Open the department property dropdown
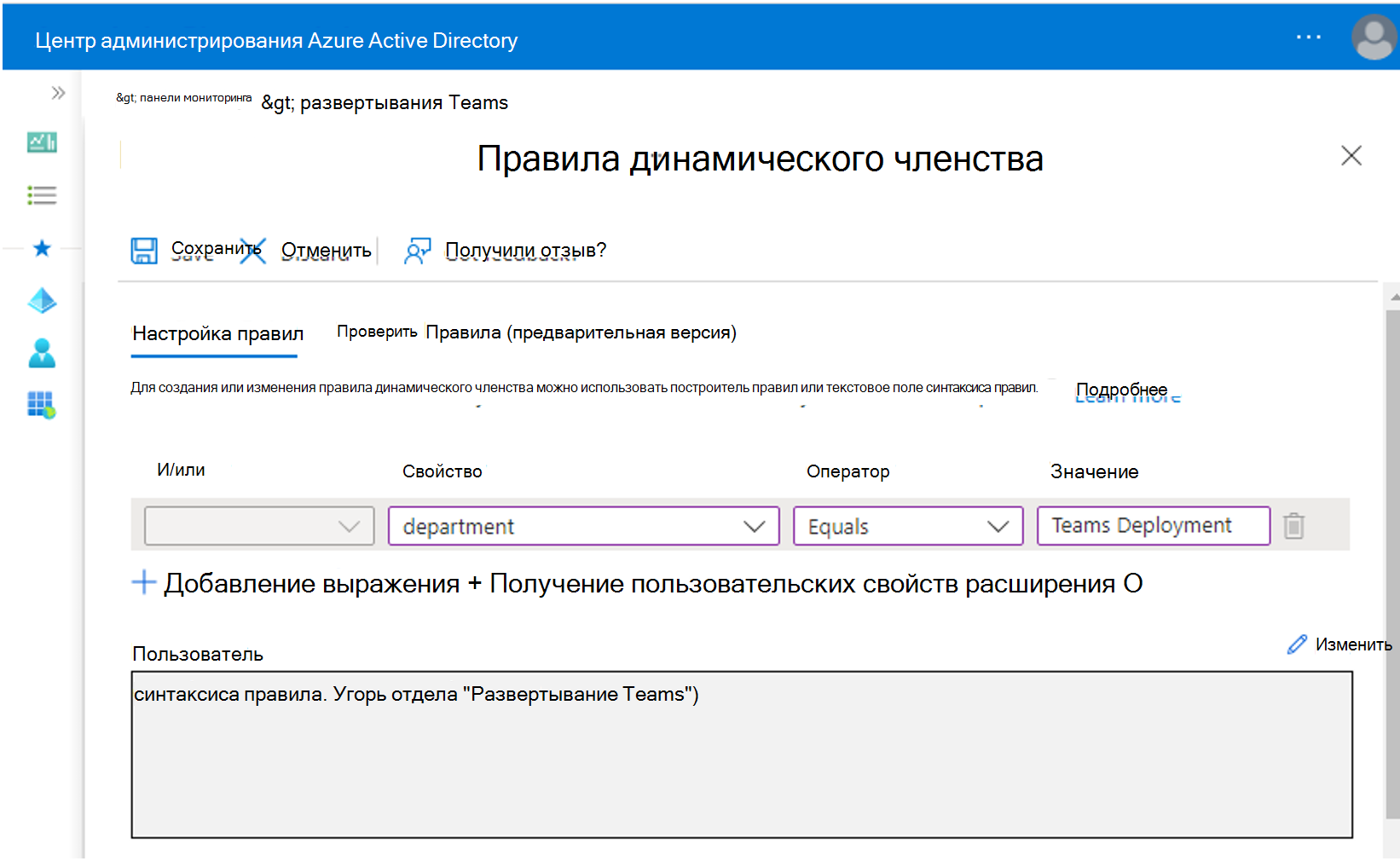This screenshot has width=1400, height=861. 583,526
